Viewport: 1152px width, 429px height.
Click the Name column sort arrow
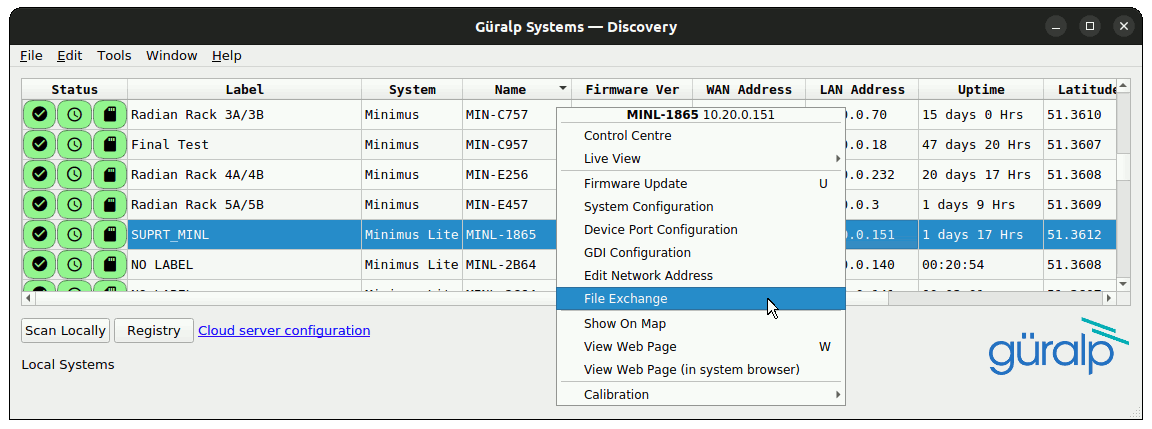coord(563,88)
